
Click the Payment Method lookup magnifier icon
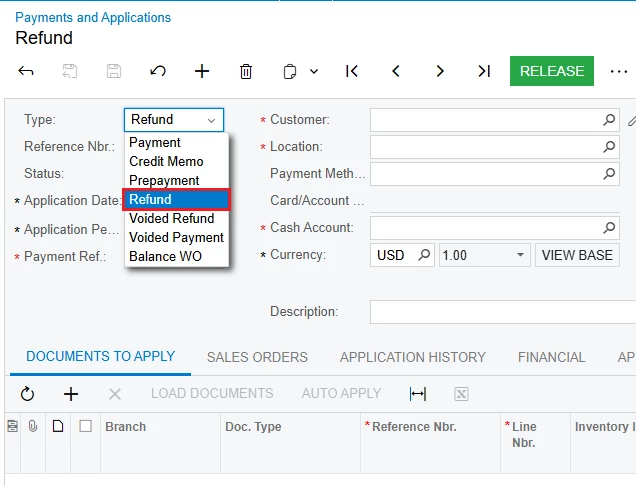[x=609, y=174]
